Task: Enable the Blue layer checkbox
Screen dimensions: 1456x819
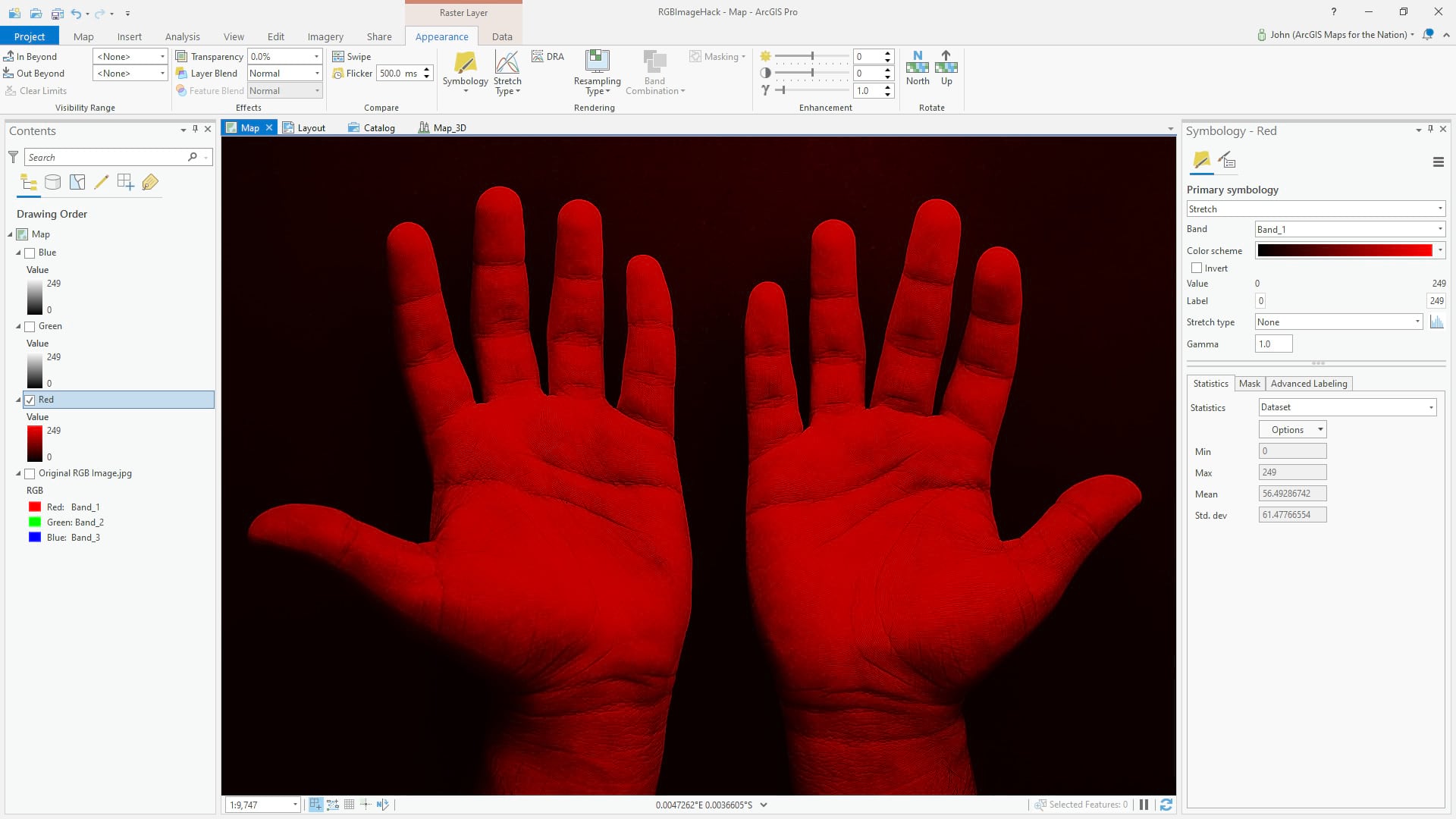Action: pos(30,253)
